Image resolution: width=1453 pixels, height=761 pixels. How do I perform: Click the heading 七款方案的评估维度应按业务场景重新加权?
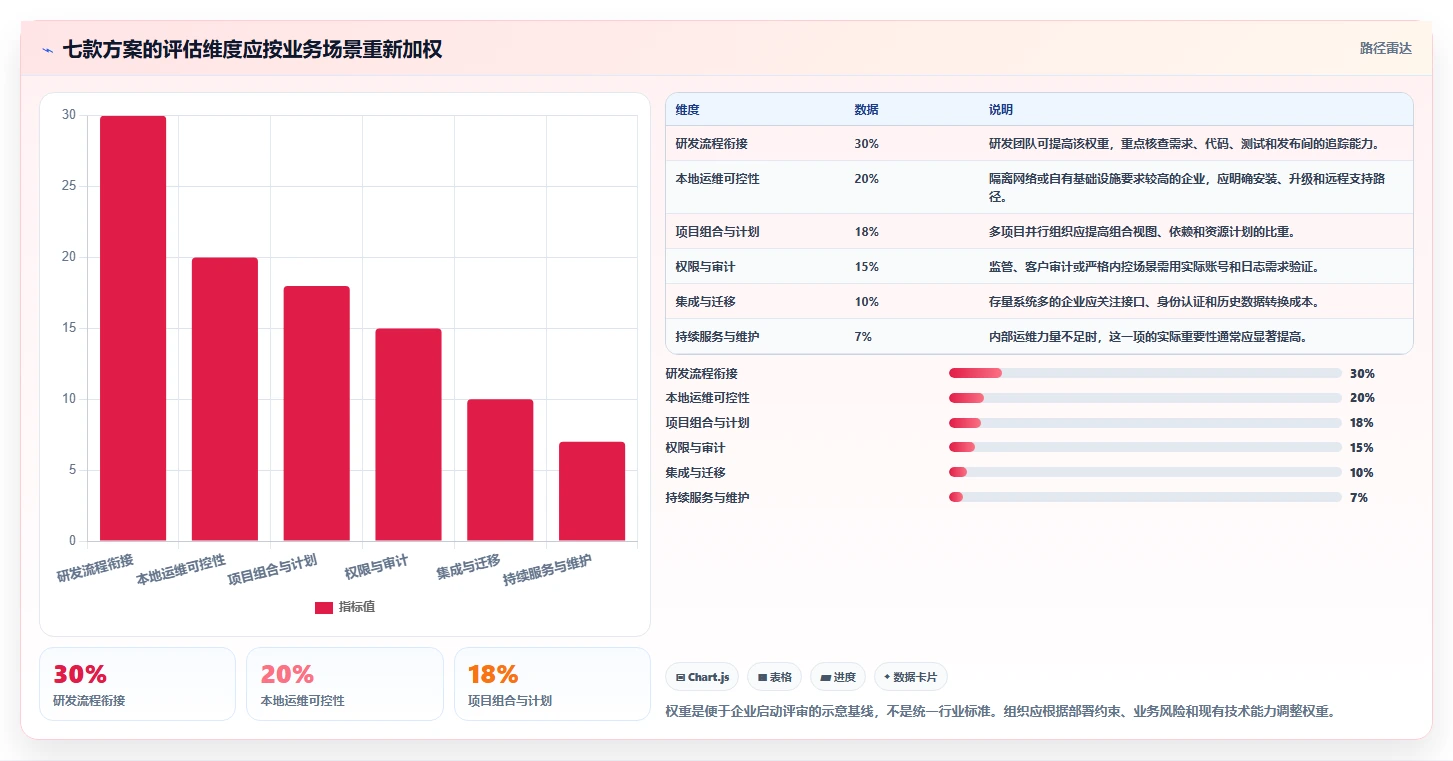coord(252,50)
